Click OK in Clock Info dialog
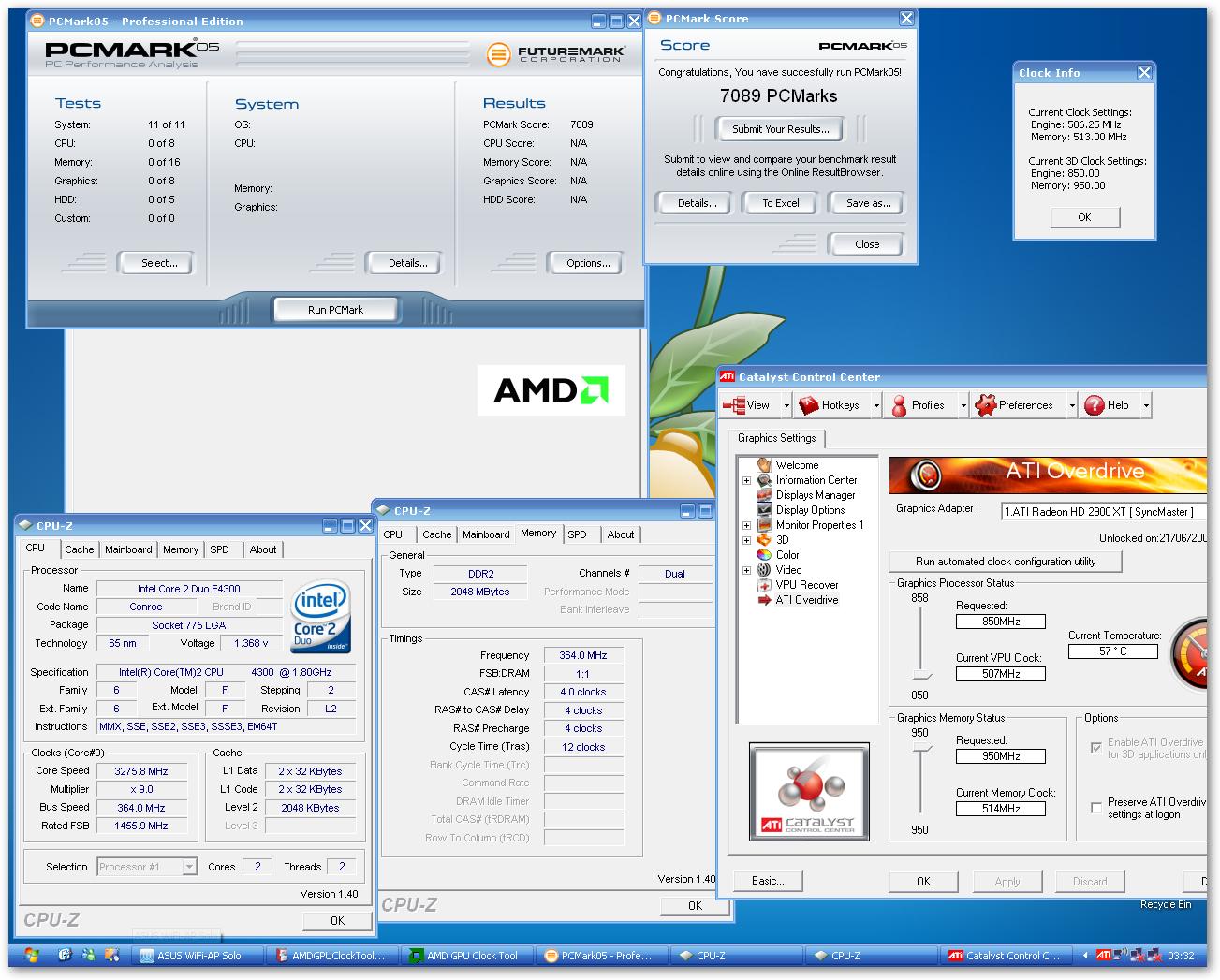 pos(1084,217)
